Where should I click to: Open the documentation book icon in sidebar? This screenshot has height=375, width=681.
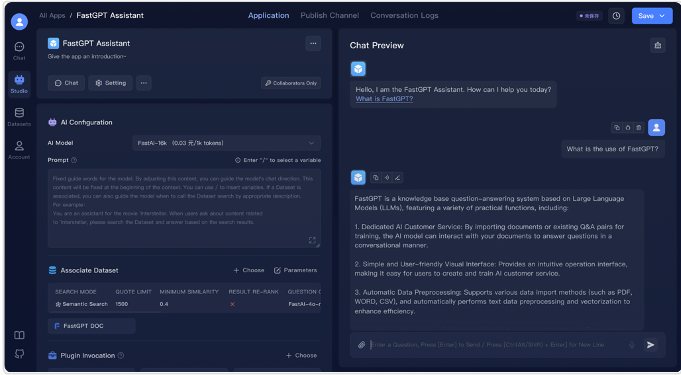pyautogui.click(x=19, y=335)
